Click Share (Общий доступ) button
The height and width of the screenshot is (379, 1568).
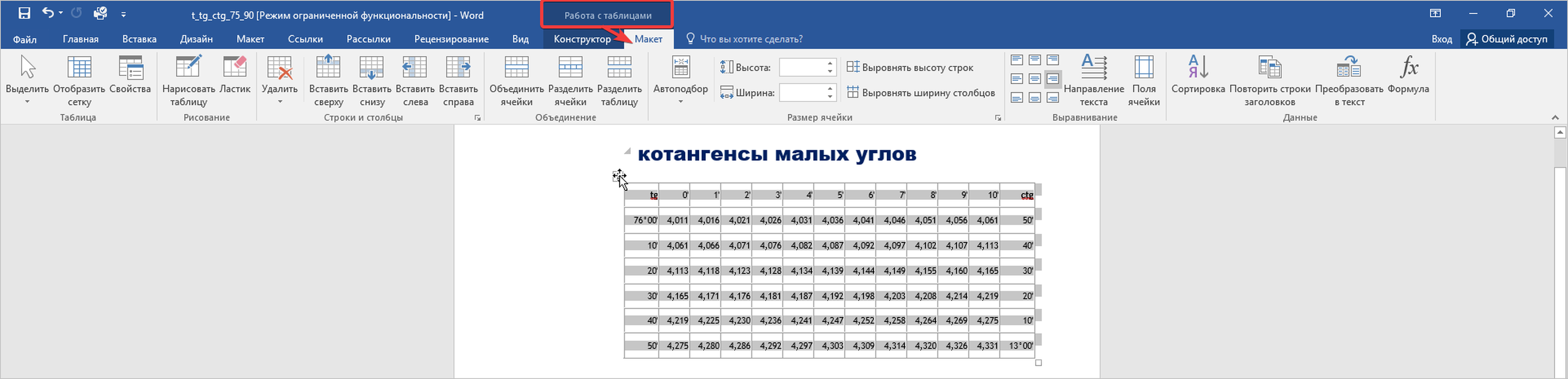point(1507,39)
